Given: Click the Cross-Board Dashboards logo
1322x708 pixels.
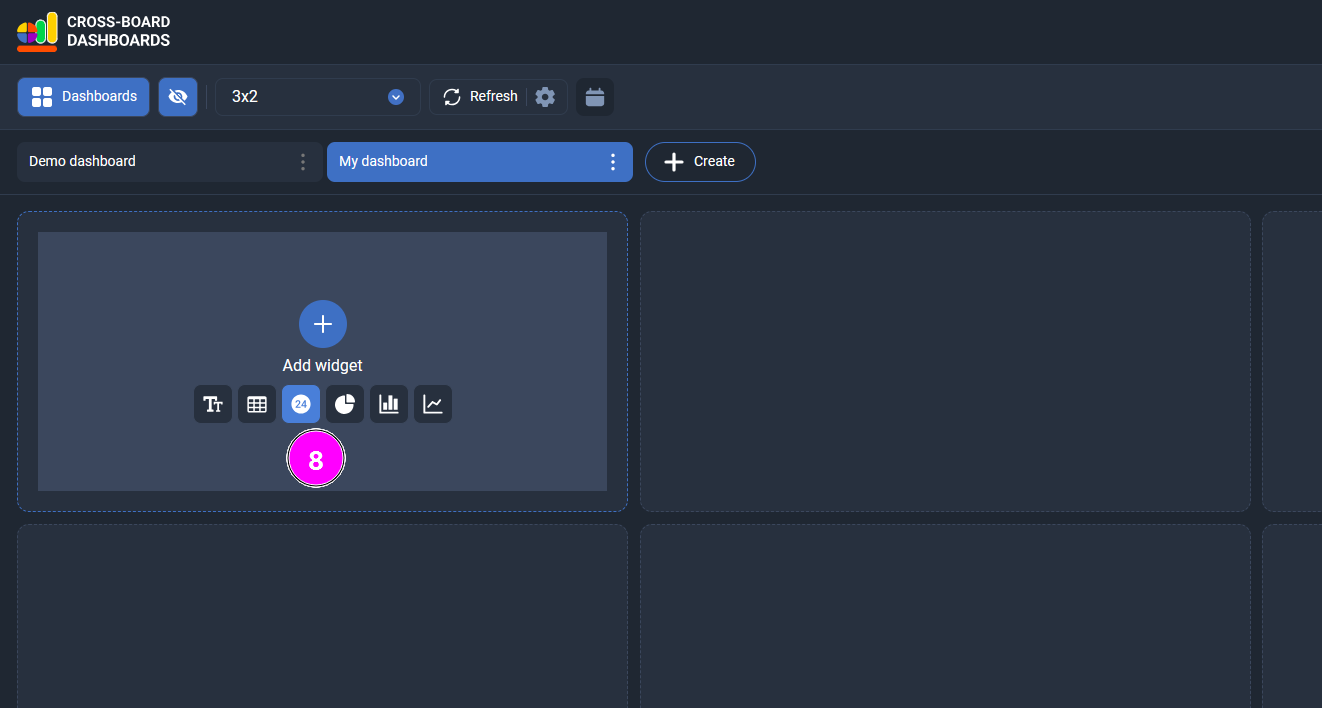Looking at the screenshot, I should 93,32.
